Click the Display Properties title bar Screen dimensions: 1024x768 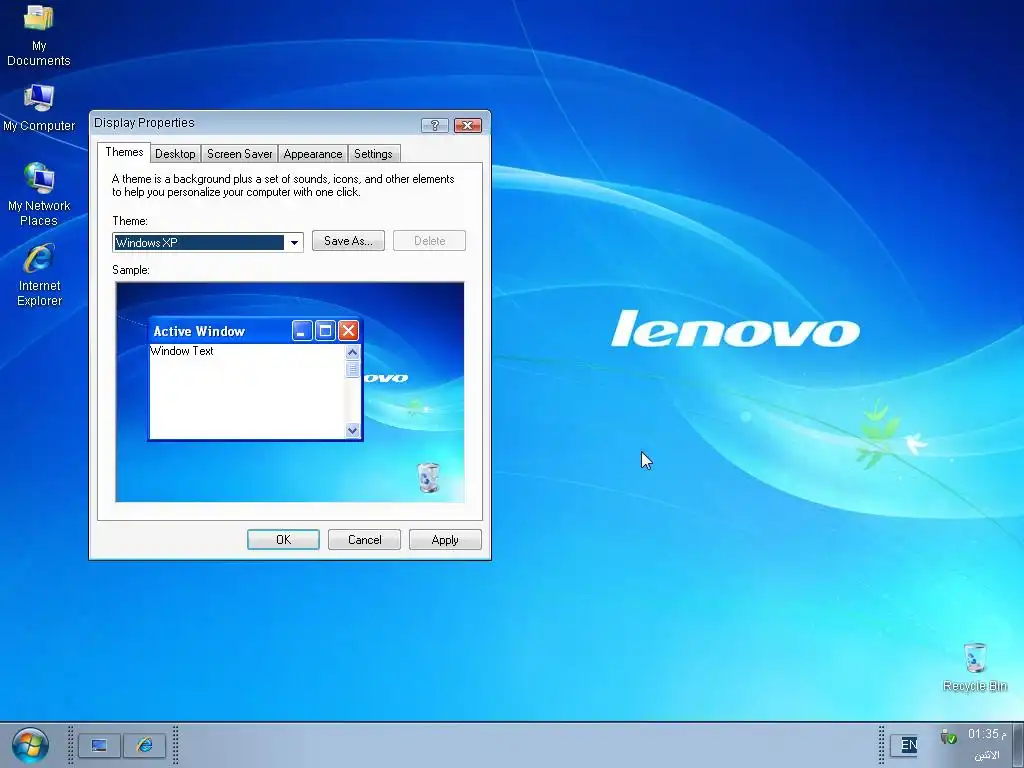coord(255,123)
